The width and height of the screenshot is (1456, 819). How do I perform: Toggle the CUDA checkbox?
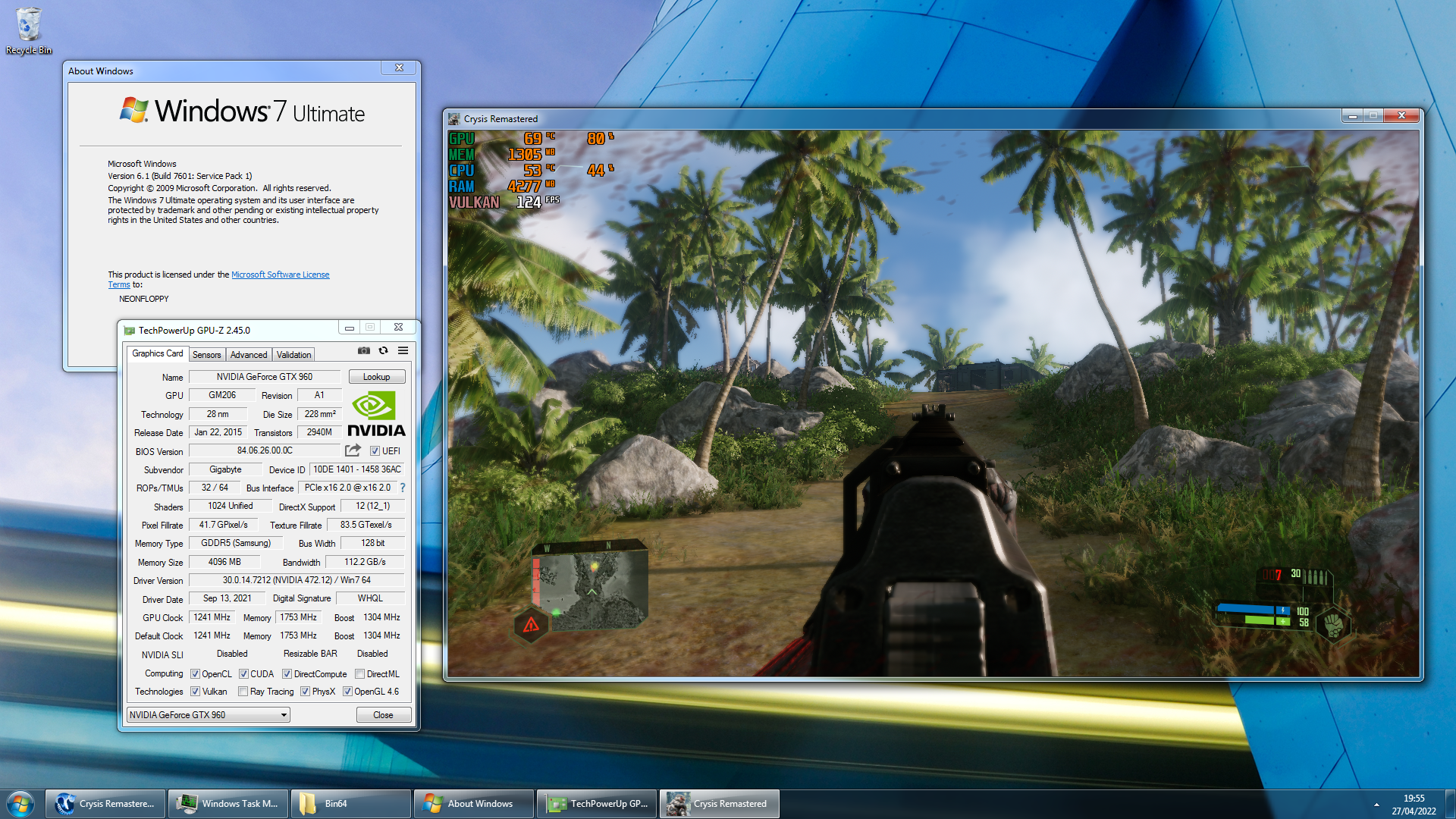click(243, 674)
